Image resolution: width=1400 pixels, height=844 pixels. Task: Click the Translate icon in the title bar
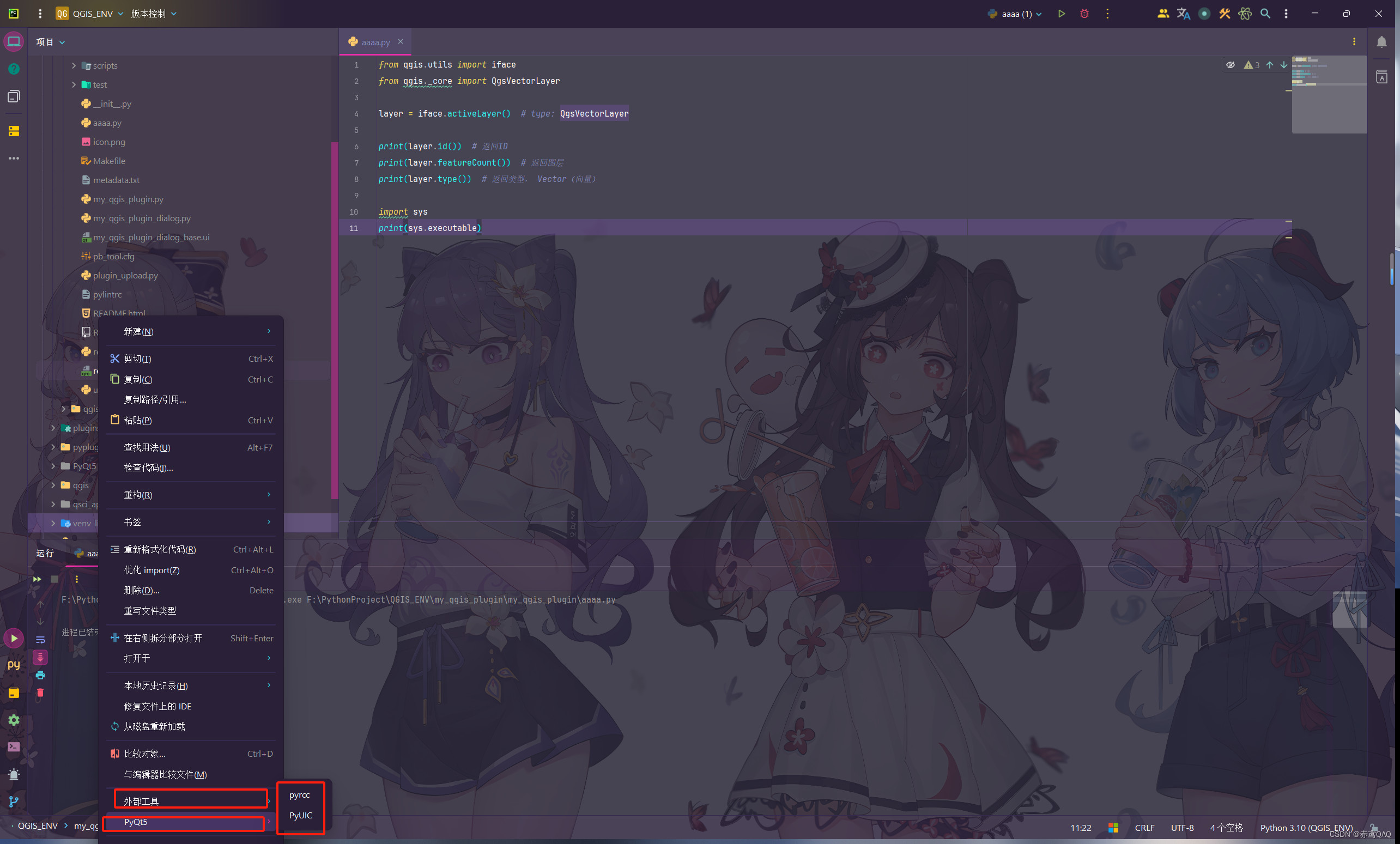coord(1184,14)
